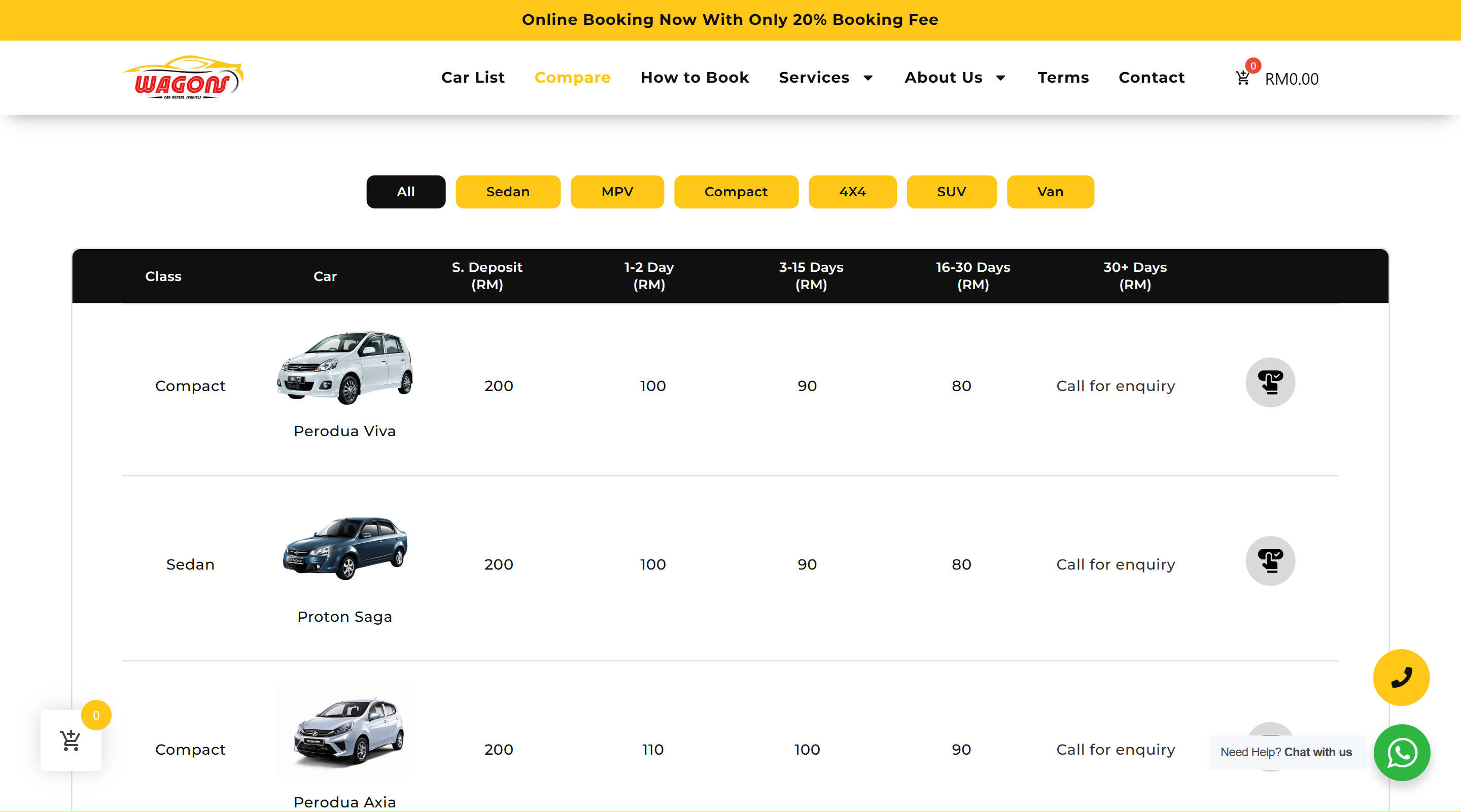Click Need Help? Chat with us label

click(x=1286, y=752)
